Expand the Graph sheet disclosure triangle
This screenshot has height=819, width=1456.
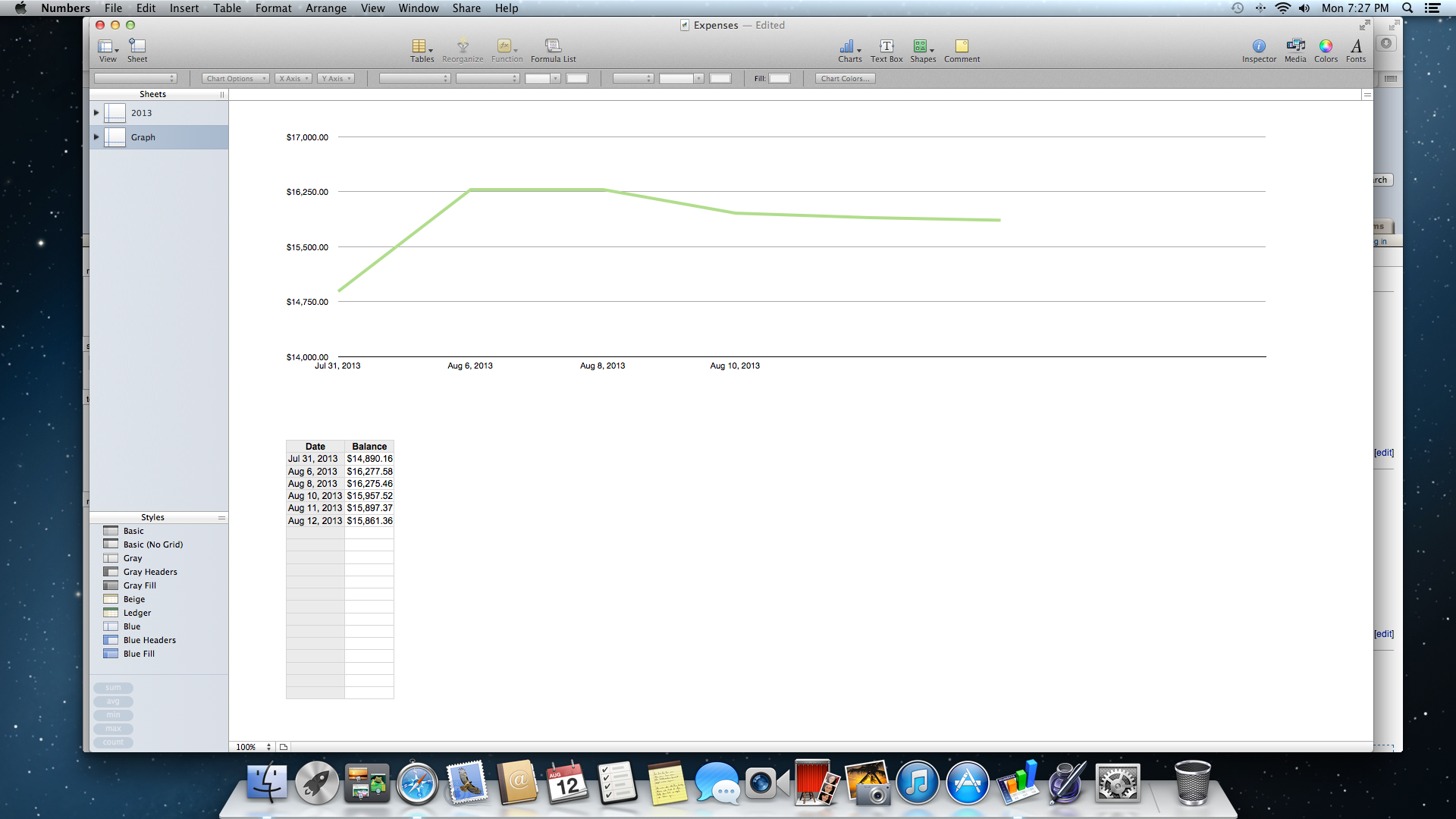(96, 137)
